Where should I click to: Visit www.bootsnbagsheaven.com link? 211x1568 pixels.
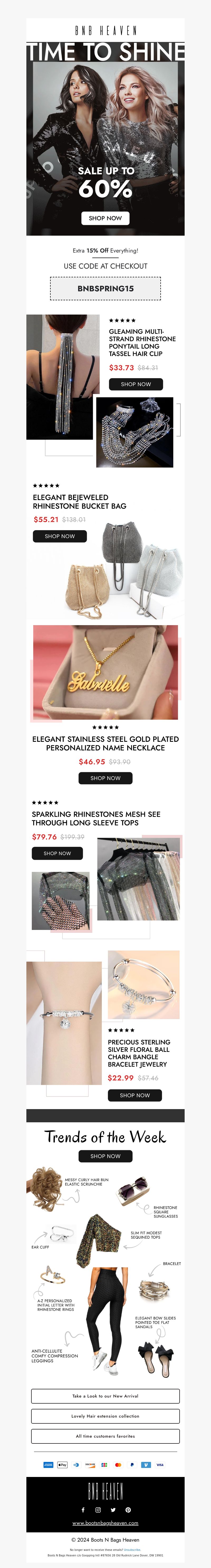point(105,1523)
